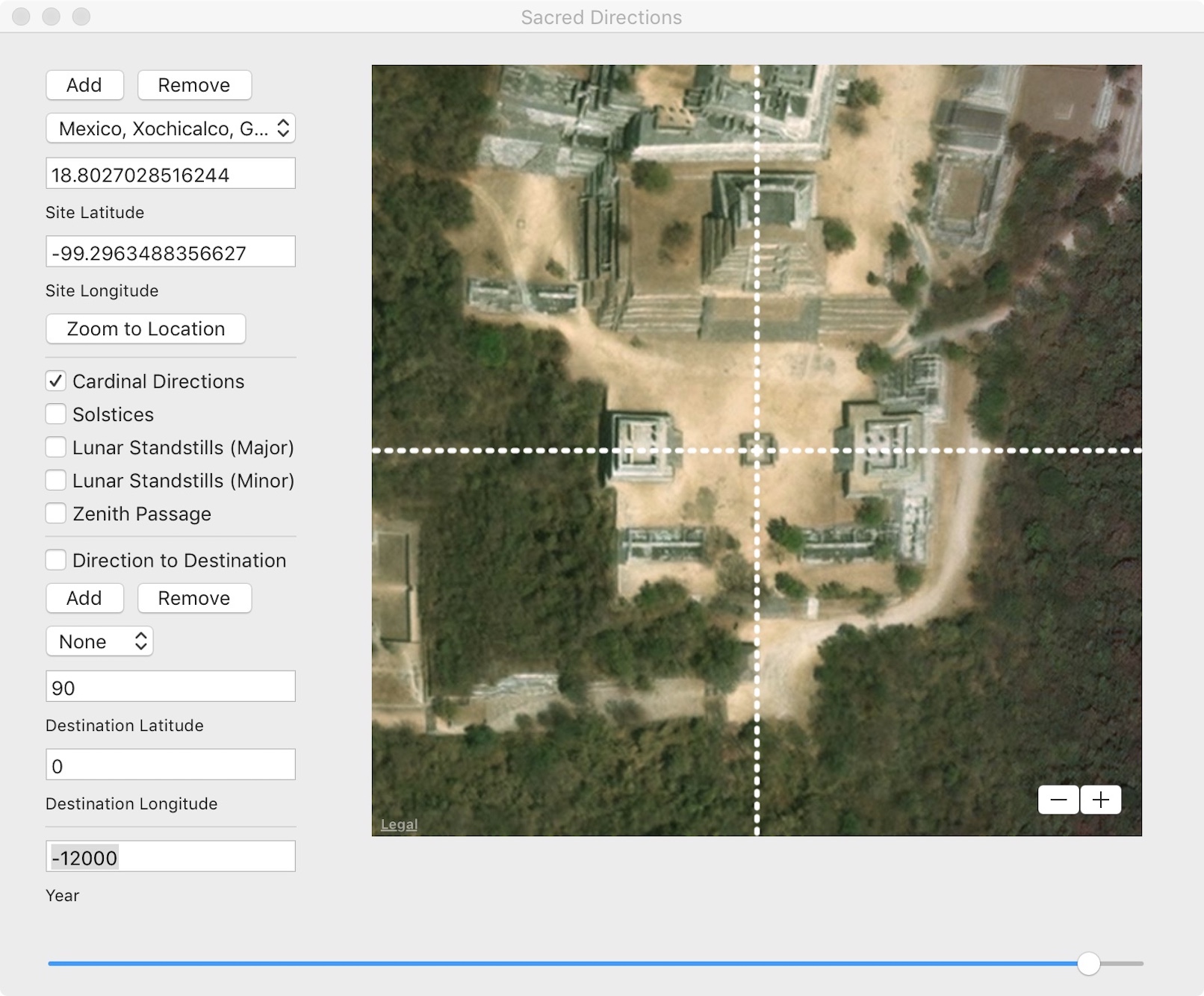Zoom in the map with plus button
The width and height of the screenshot is (1204, 996).
(1101, 800)
